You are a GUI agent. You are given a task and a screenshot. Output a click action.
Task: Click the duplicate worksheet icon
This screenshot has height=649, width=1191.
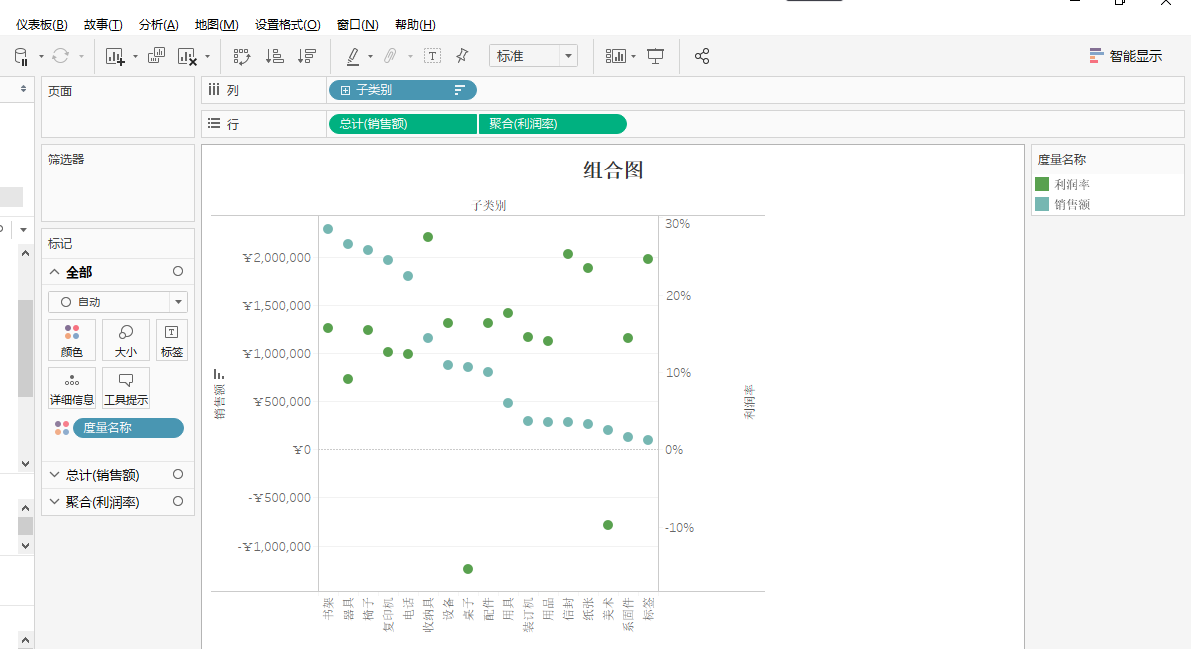(x=156, y=55)
